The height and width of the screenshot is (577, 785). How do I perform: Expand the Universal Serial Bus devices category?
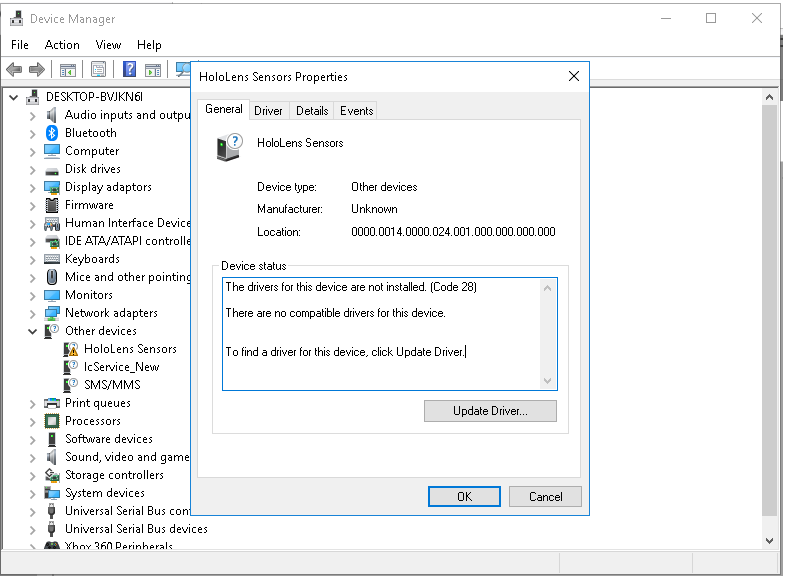click(x=33, y=530)
